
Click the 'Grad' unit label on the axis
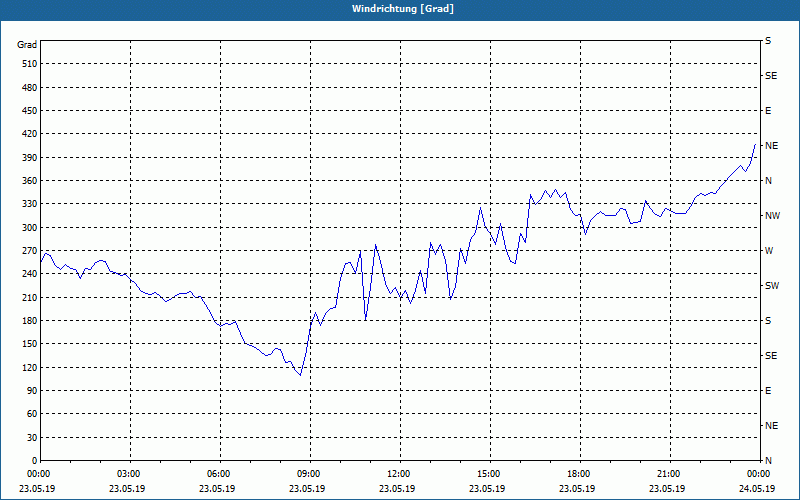tap(27, 45)
